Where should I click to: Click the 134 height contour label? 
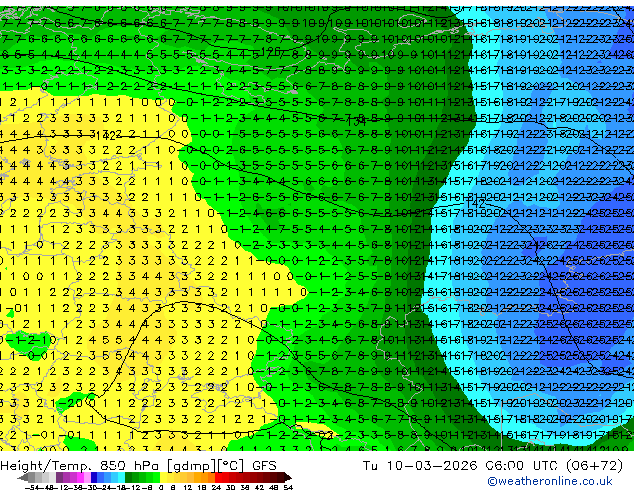click(357, 120)
